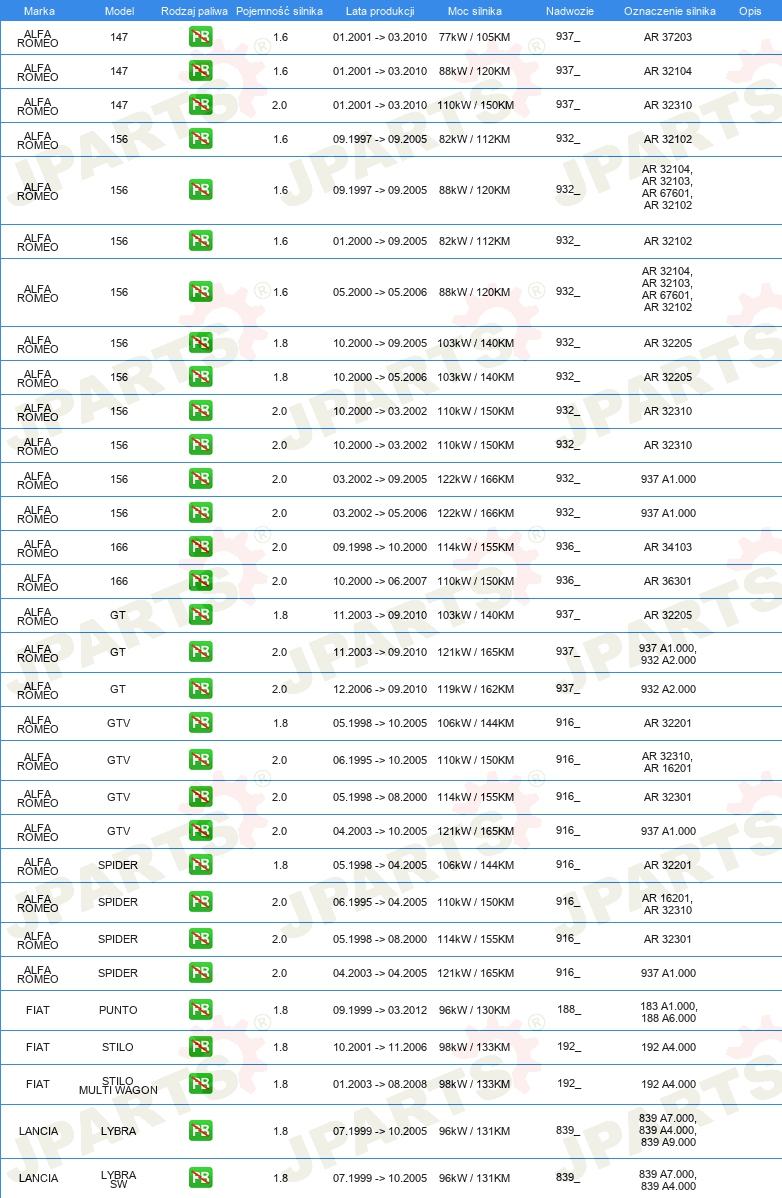Click engine codes 183 A1.000, 188 A6.000
Screen dimensions: 782x1198
pos(668,1012)
